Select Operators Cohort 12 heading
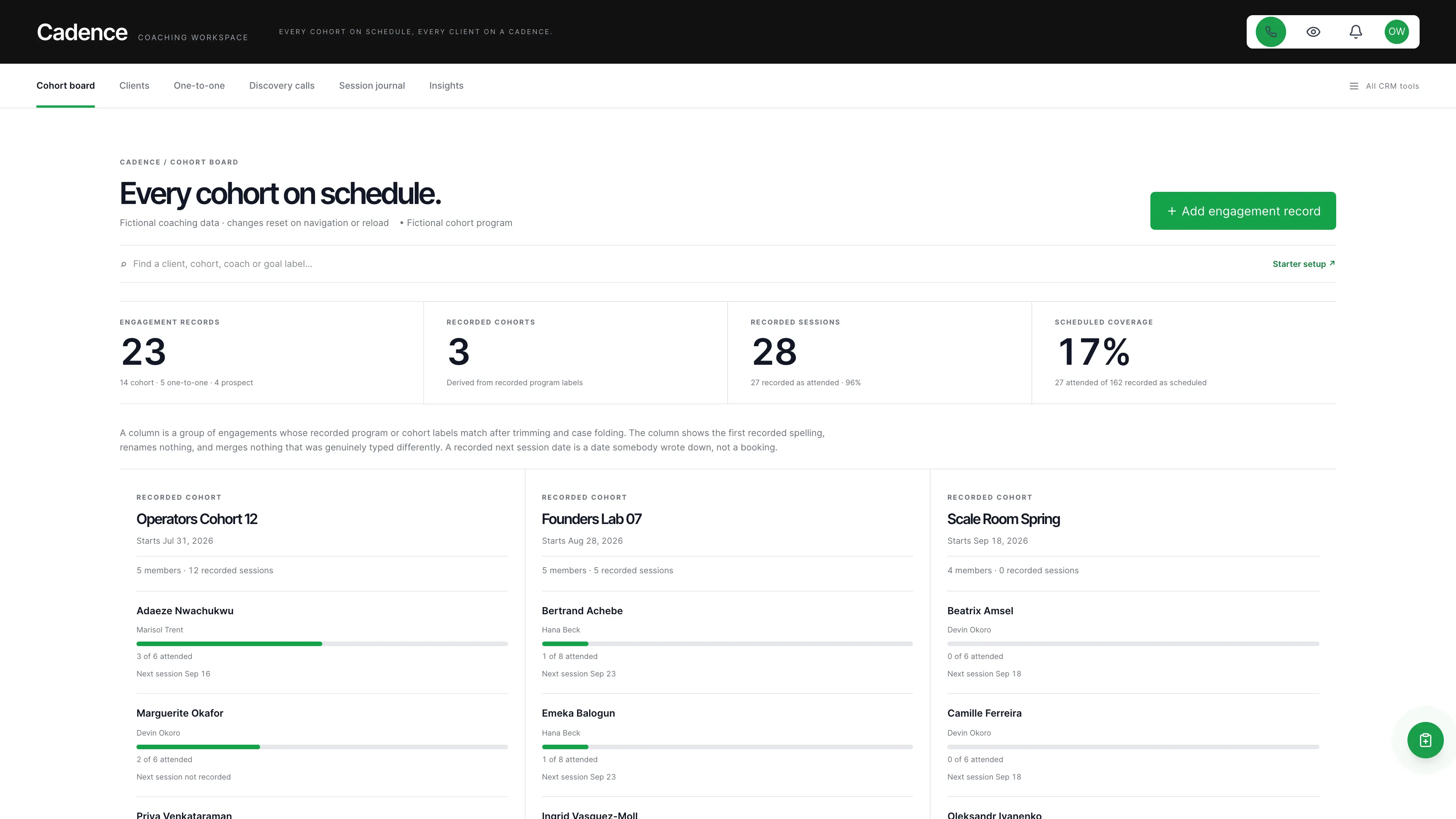Image resolution: width=1456 pixels, height=819 pixels. point(197,519)
